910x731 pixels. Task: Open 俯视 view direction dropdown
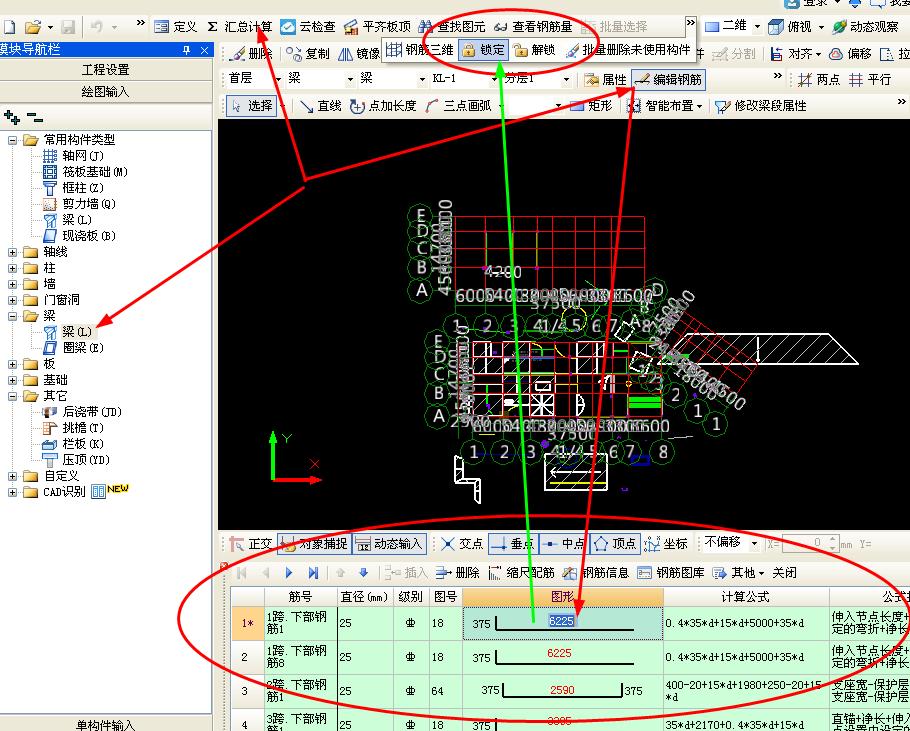coord(821,27)
